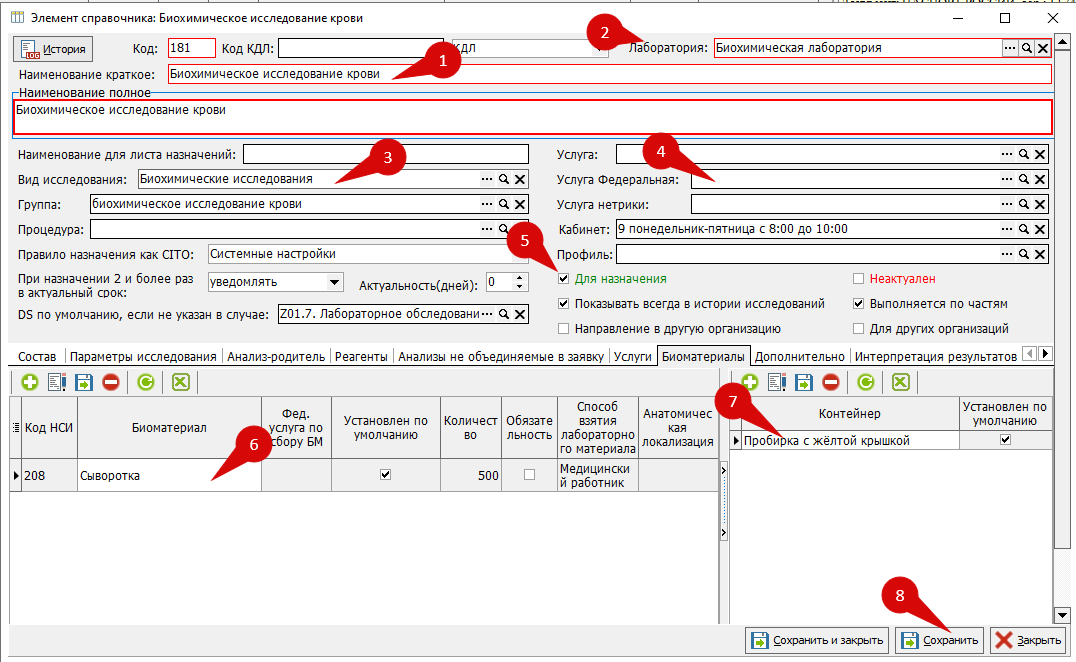This screenshot has height=662, width=1076.
Task: Delete selected container with red minus
Action: [830, 382]
